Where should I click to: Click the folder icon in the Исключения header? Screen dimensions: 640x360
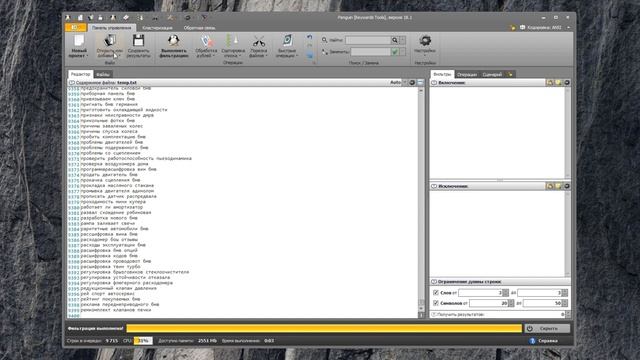pos(550,186)
